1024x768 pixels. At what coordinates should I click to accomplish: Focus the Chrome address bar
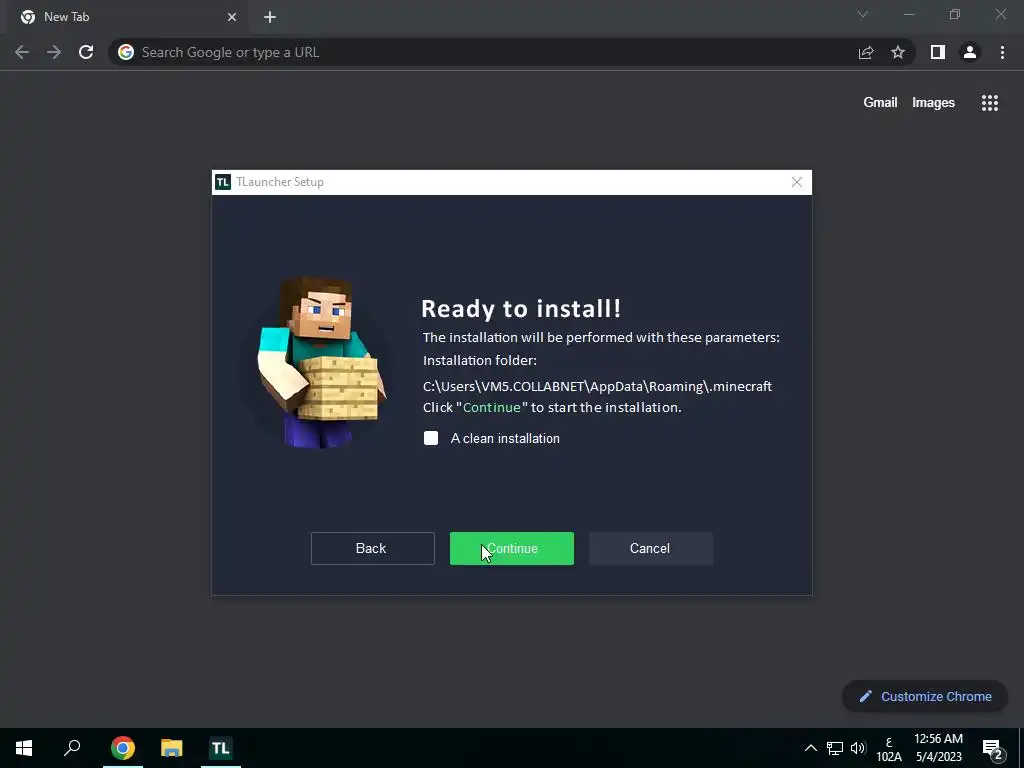511,52
